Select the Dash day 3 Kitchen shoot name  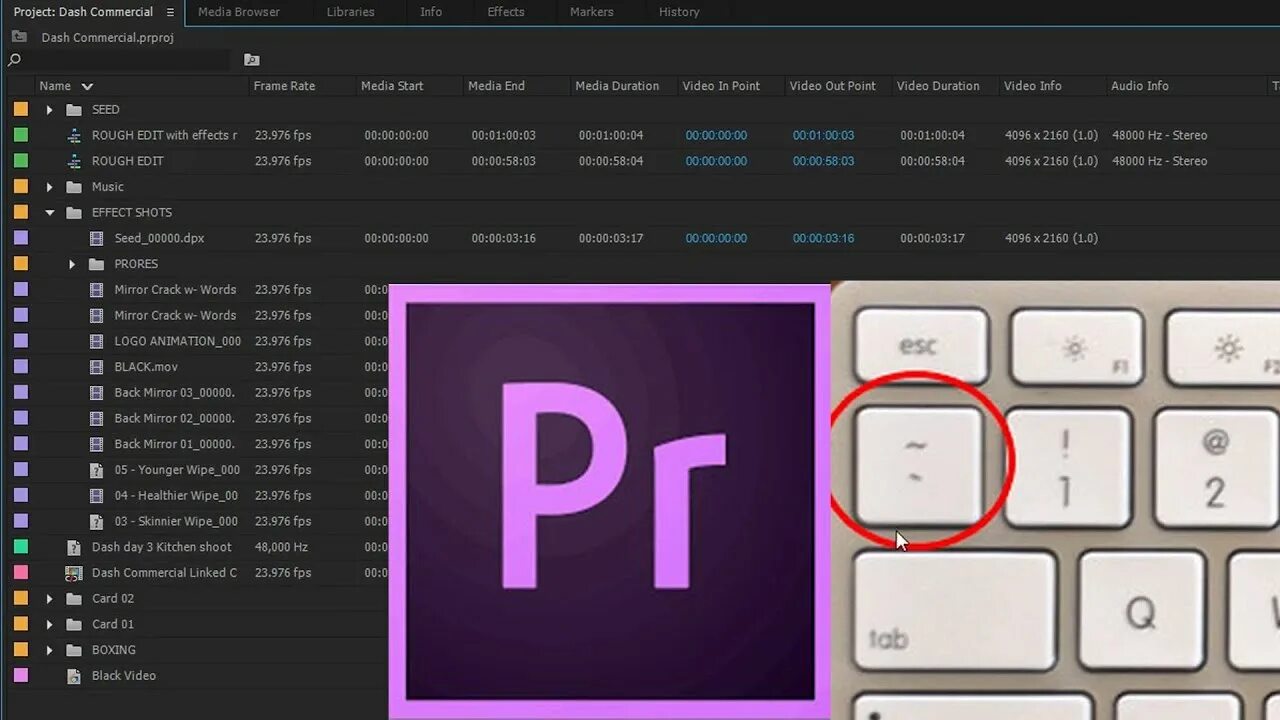click(162, 547)
